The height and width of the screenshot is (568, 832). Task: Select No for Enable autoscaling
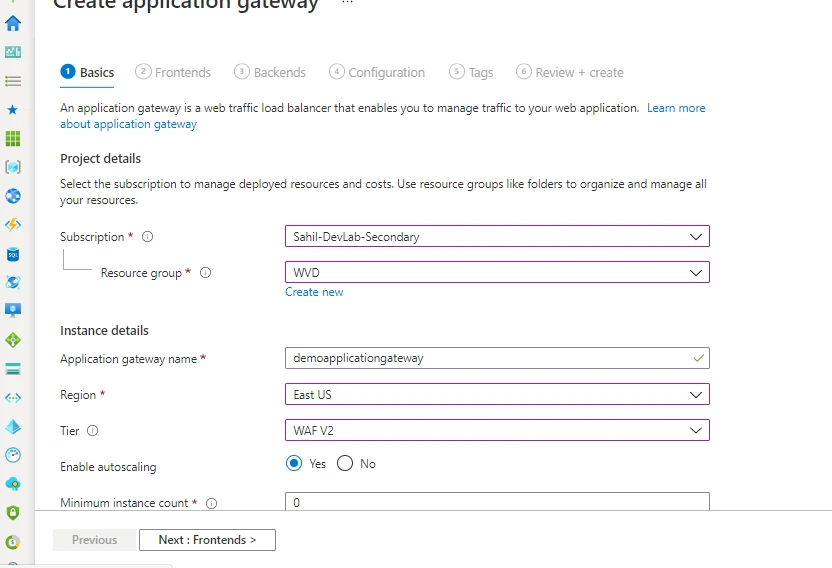coord(345,464)
